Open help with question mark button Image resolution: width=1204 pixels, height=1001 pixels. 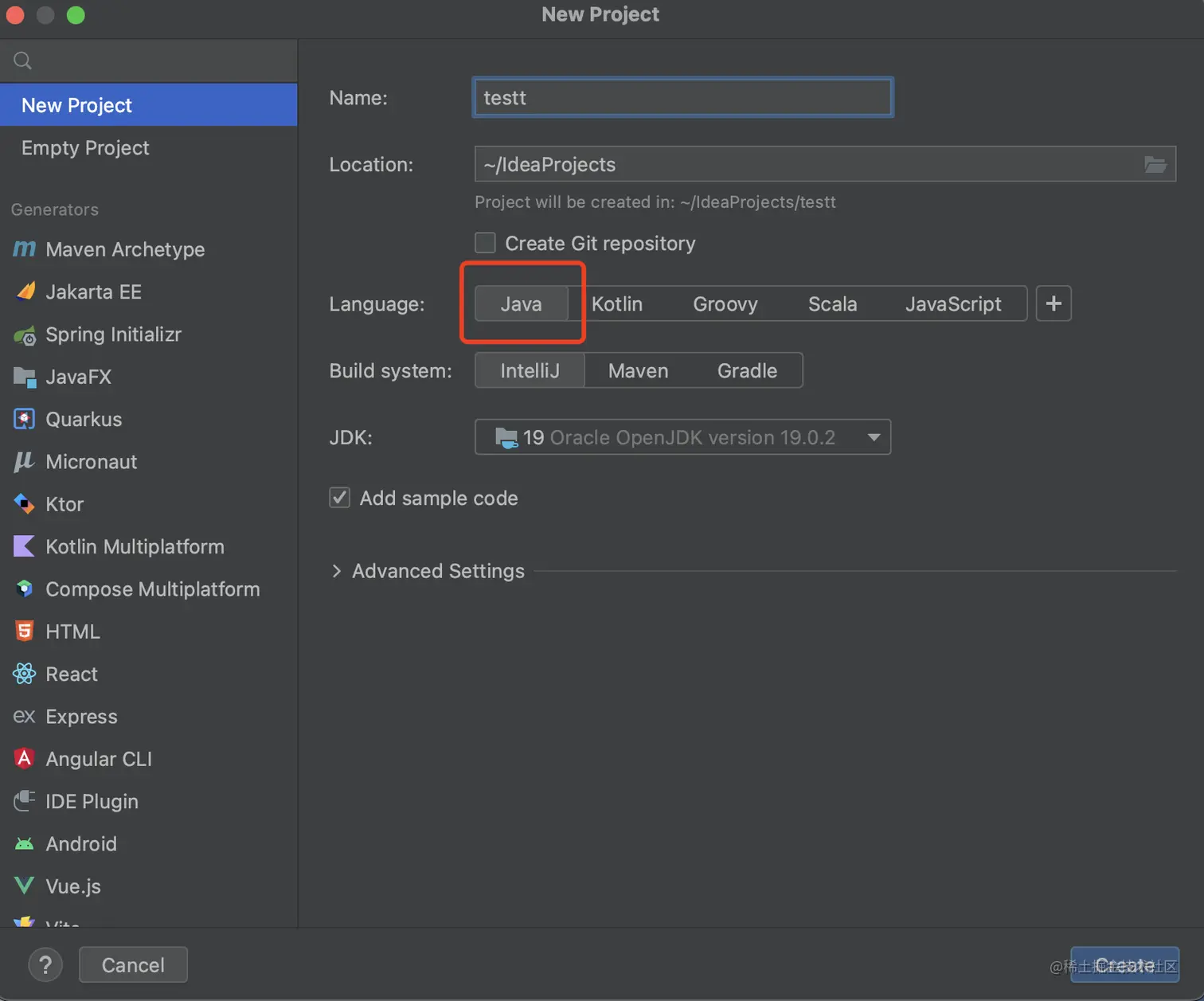[45, 965]
